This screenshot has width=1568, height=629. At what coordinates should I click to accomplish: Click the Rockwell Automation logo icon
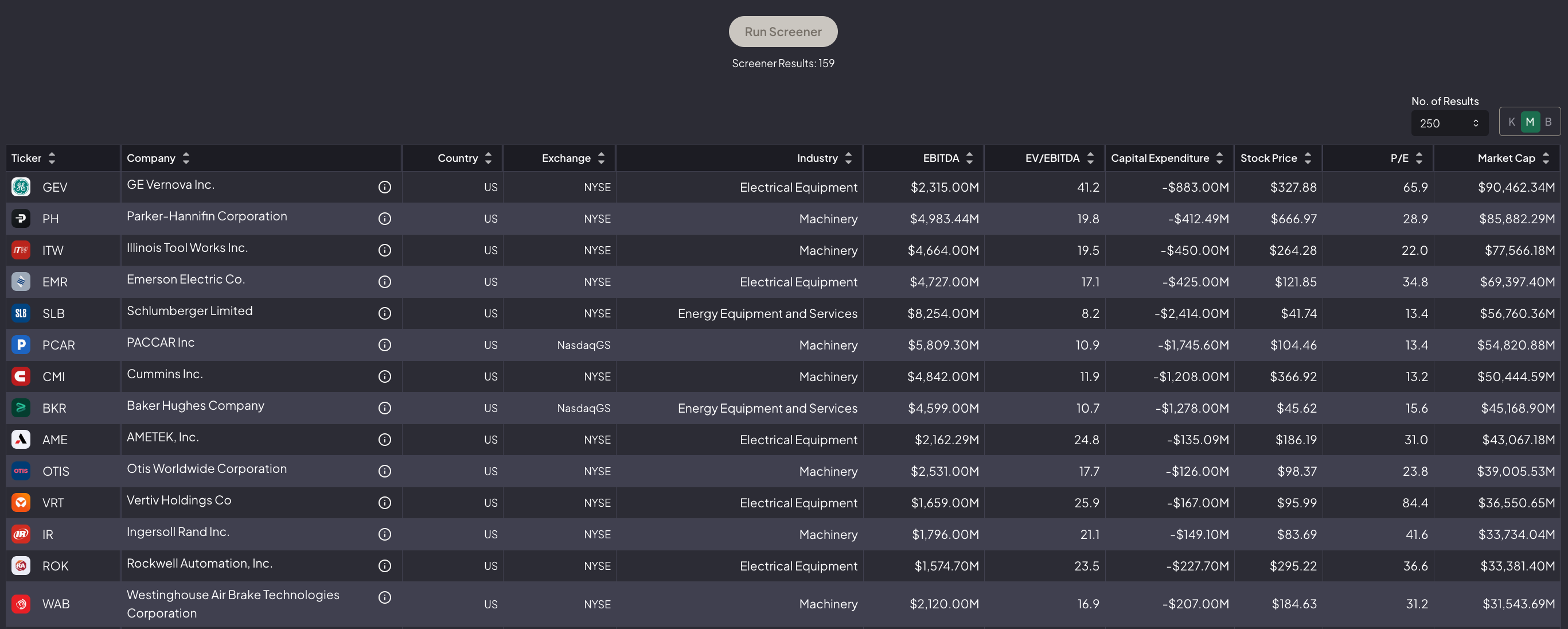pyautogui.click(x=21, y=566)
